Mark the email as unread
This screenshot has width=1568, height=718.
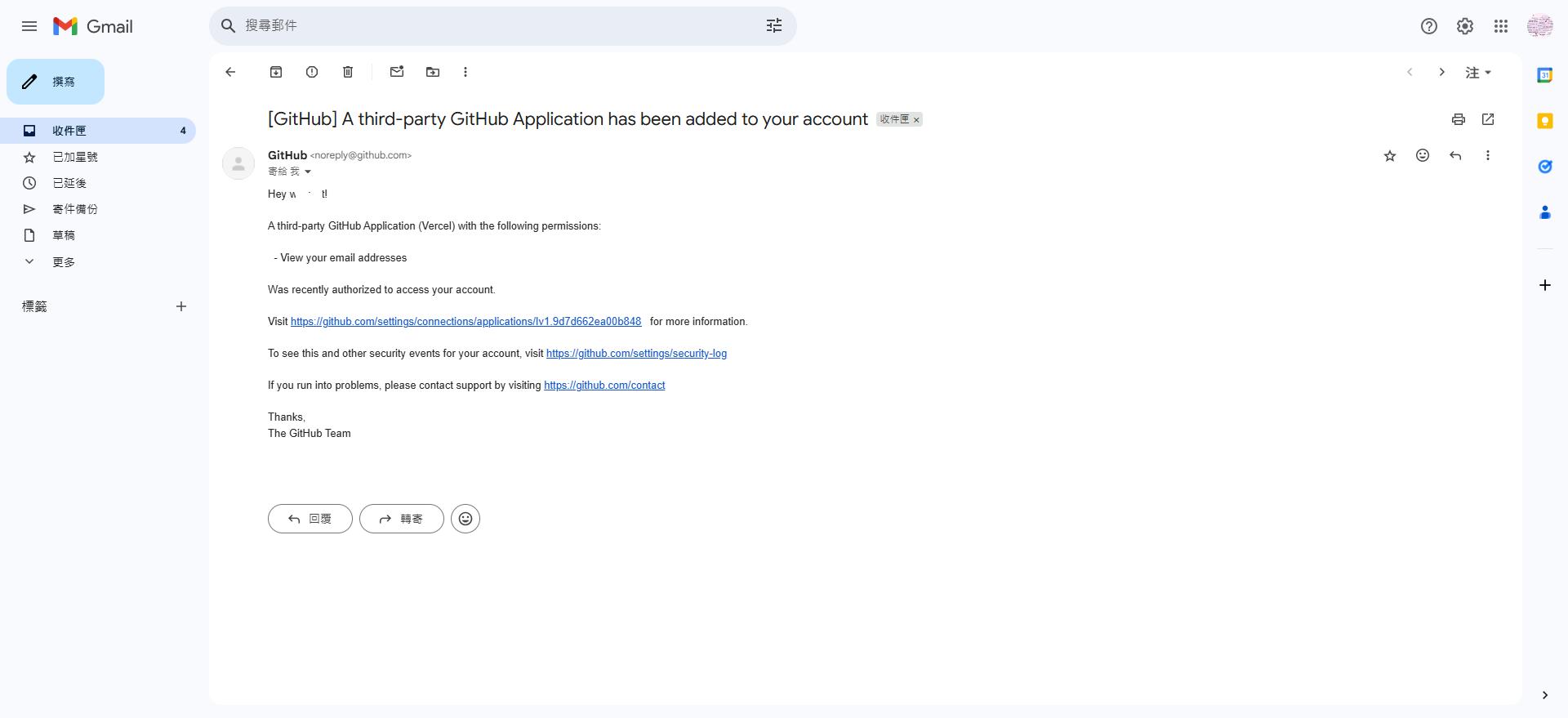397,72
